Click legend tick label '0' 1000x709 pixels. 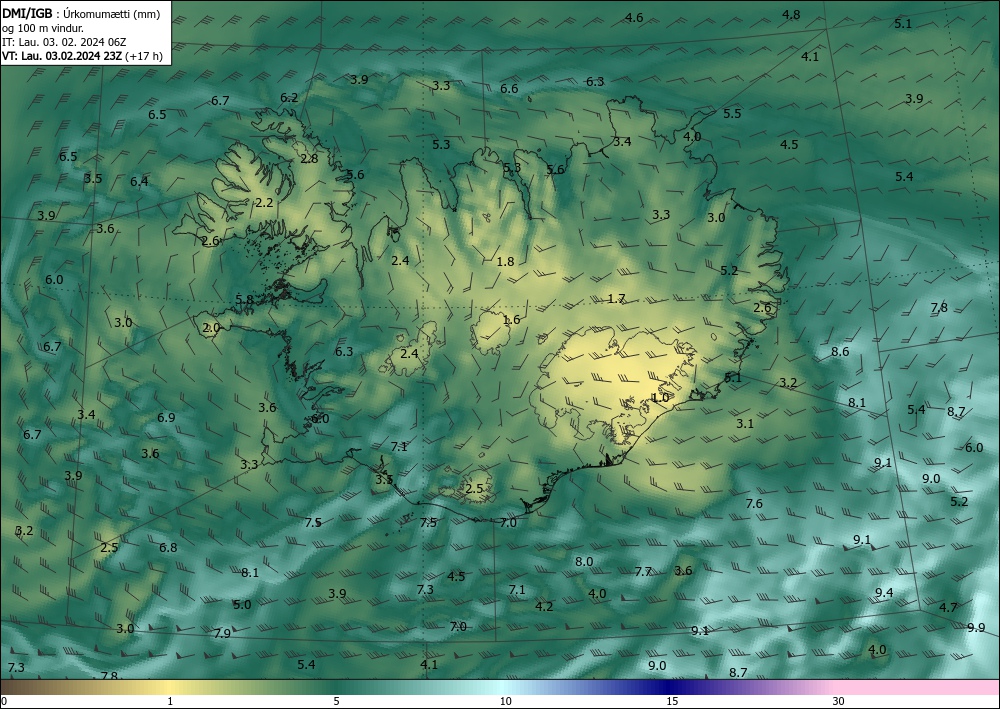coord(4,701)
